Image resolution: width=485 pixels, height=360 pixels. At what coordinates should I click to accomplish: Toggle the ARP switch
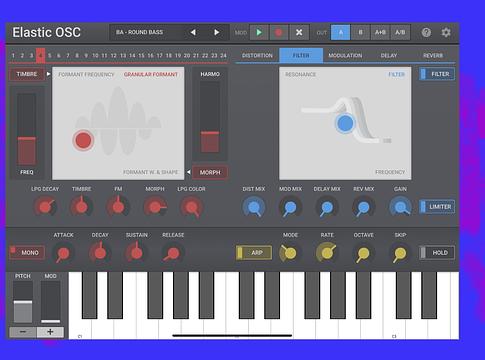pos(254,253)
